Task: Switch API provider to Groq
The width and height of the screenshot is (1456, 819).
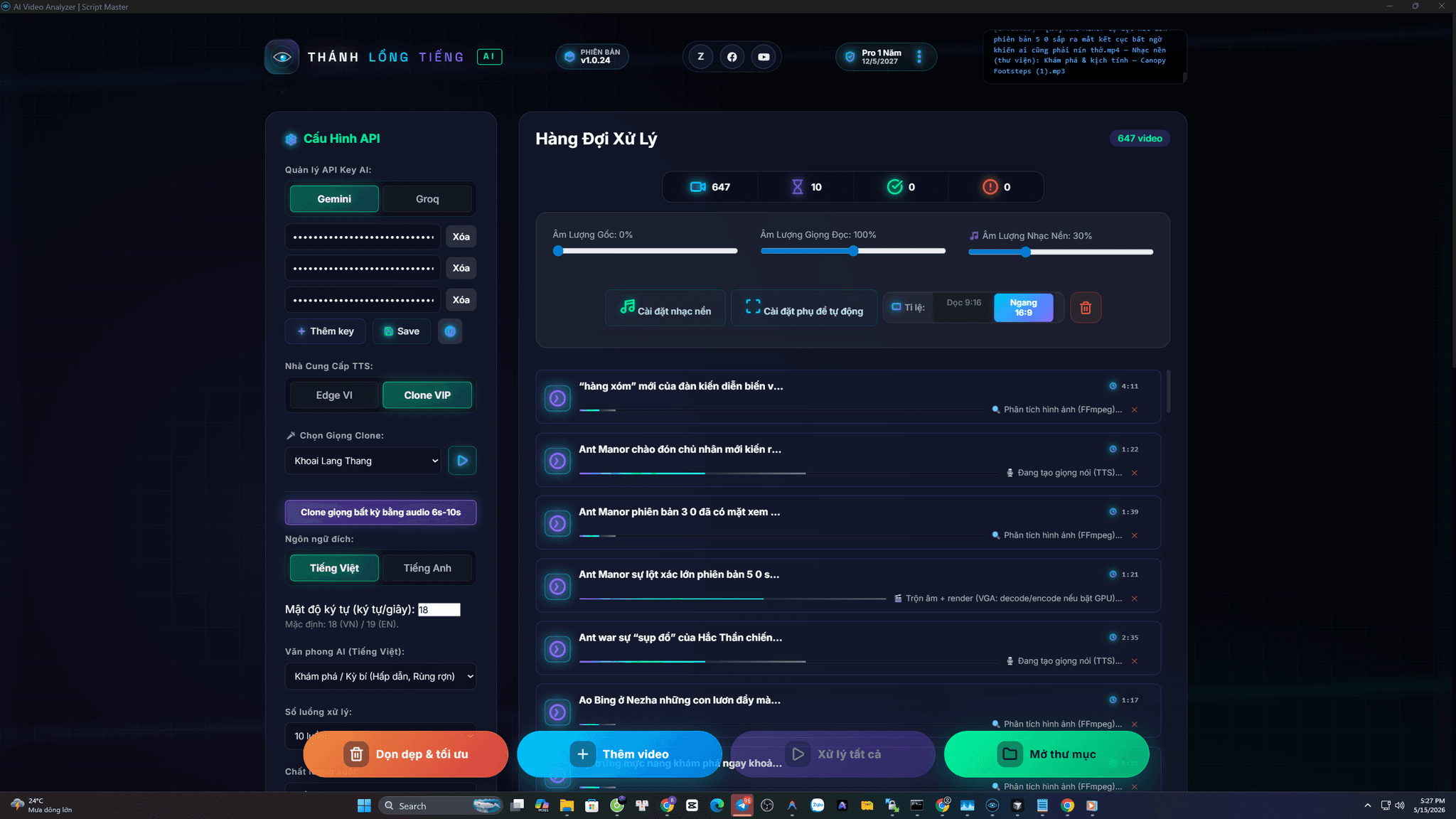Action: click(427, 199)
